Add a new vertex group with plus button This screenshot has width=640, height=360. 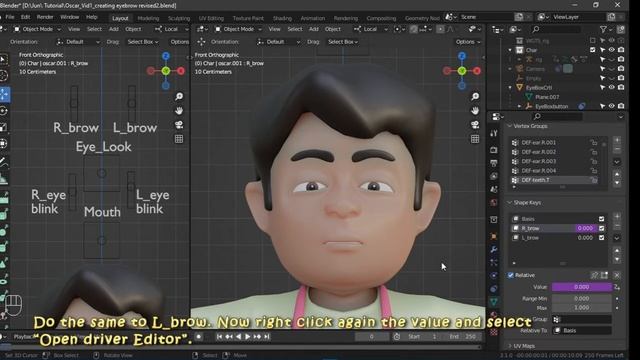pyautogui.click(x=617, y=140)
